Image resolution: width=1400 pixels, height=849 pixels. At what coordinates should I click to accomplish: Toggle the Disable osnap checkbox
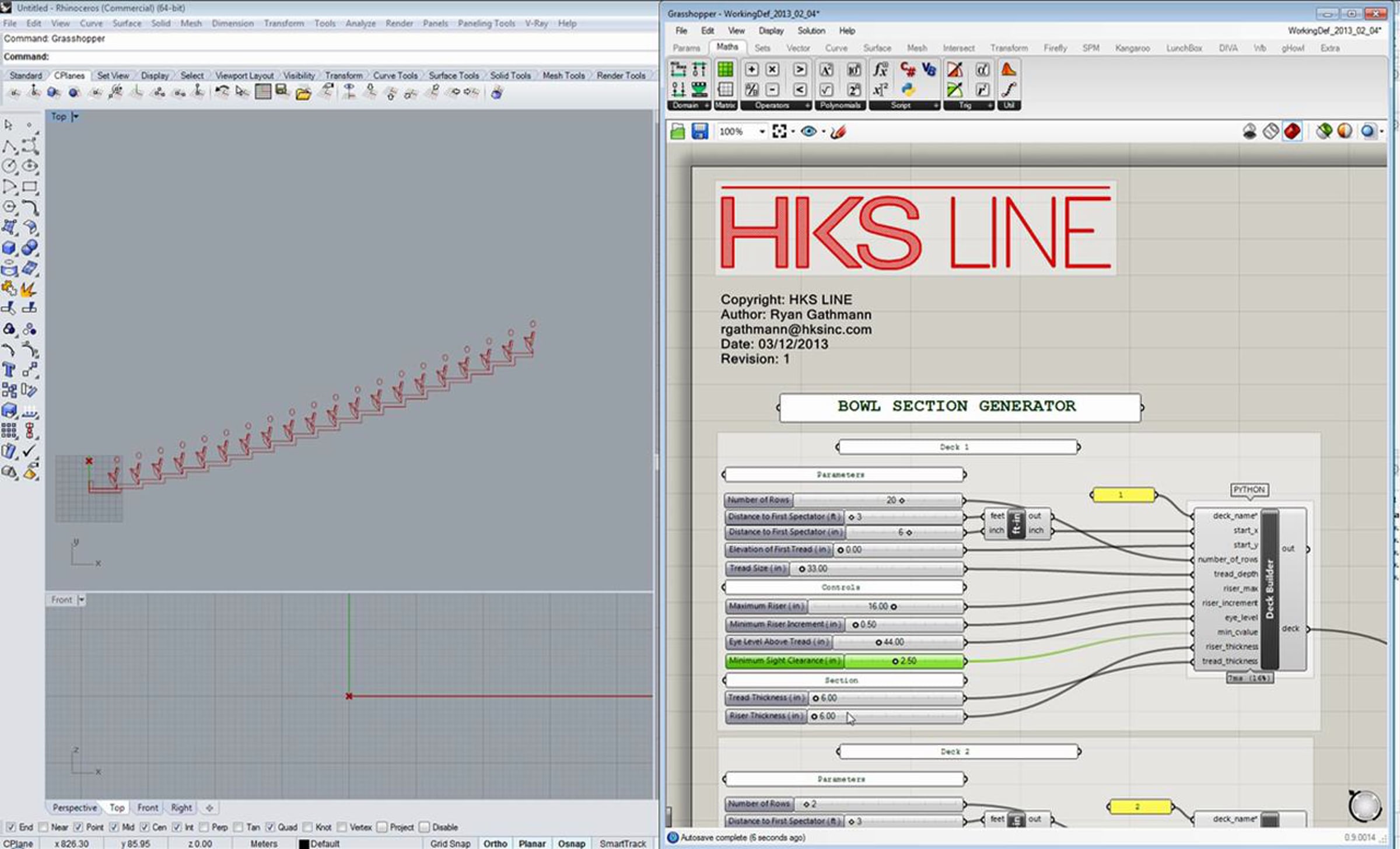click(x=424, y=827)
